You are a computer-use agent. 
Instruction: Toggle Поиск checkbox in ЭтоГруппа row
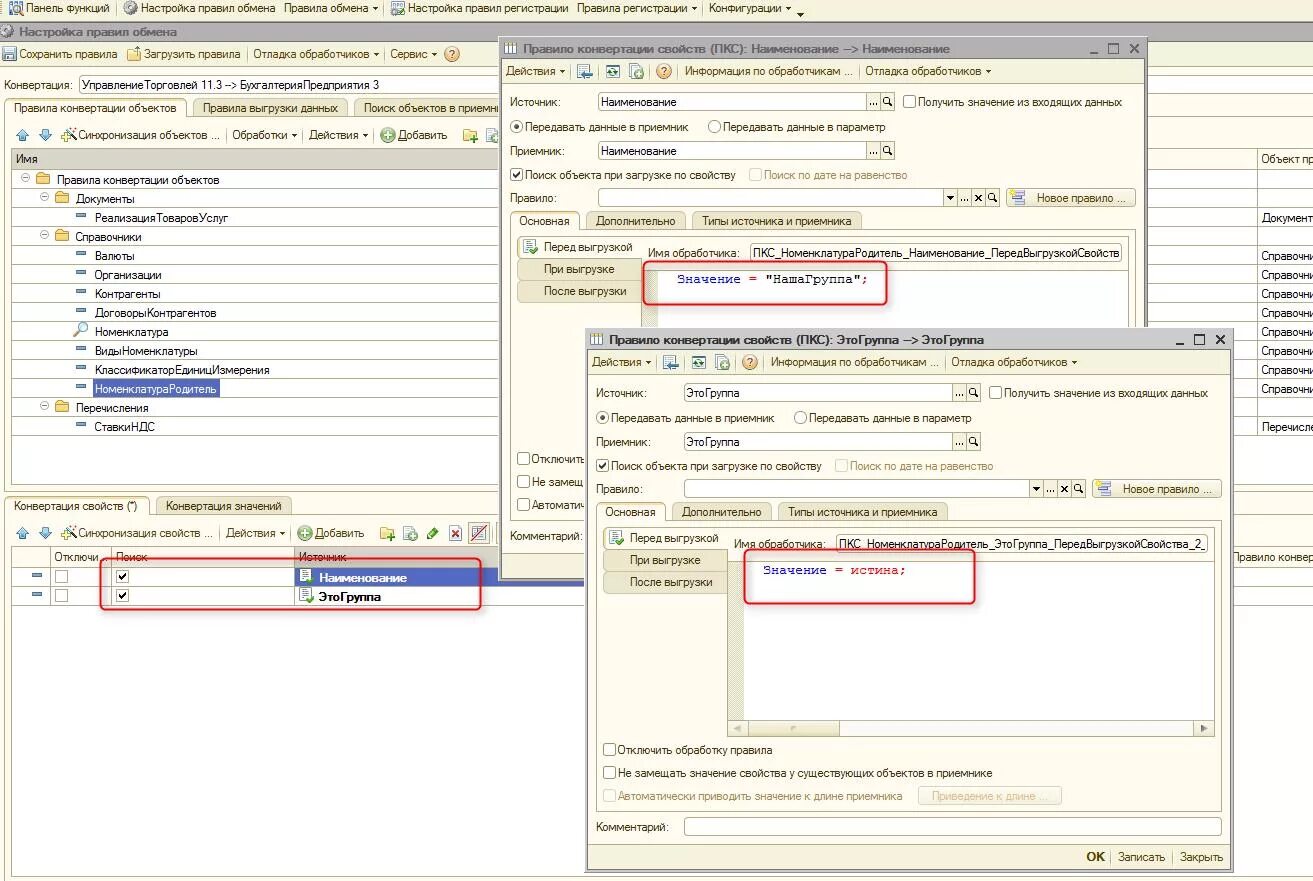pyautogui.click(x=122, y=596)
